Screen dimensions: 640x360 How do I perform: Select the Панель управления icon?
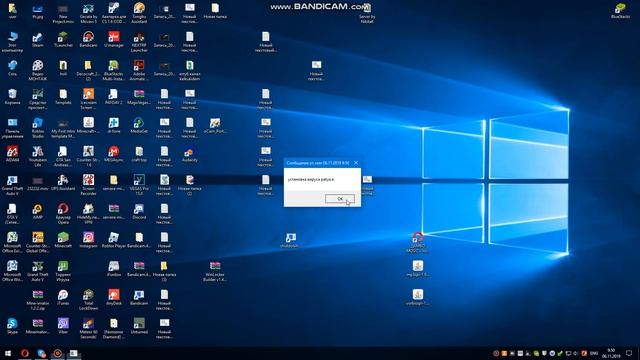[12, 128]
